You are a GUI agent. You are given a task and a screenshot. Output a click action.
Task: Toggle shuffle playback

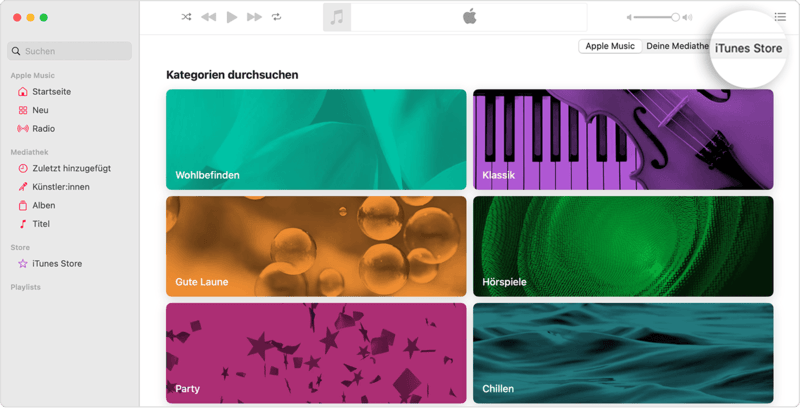pos(186,17)
